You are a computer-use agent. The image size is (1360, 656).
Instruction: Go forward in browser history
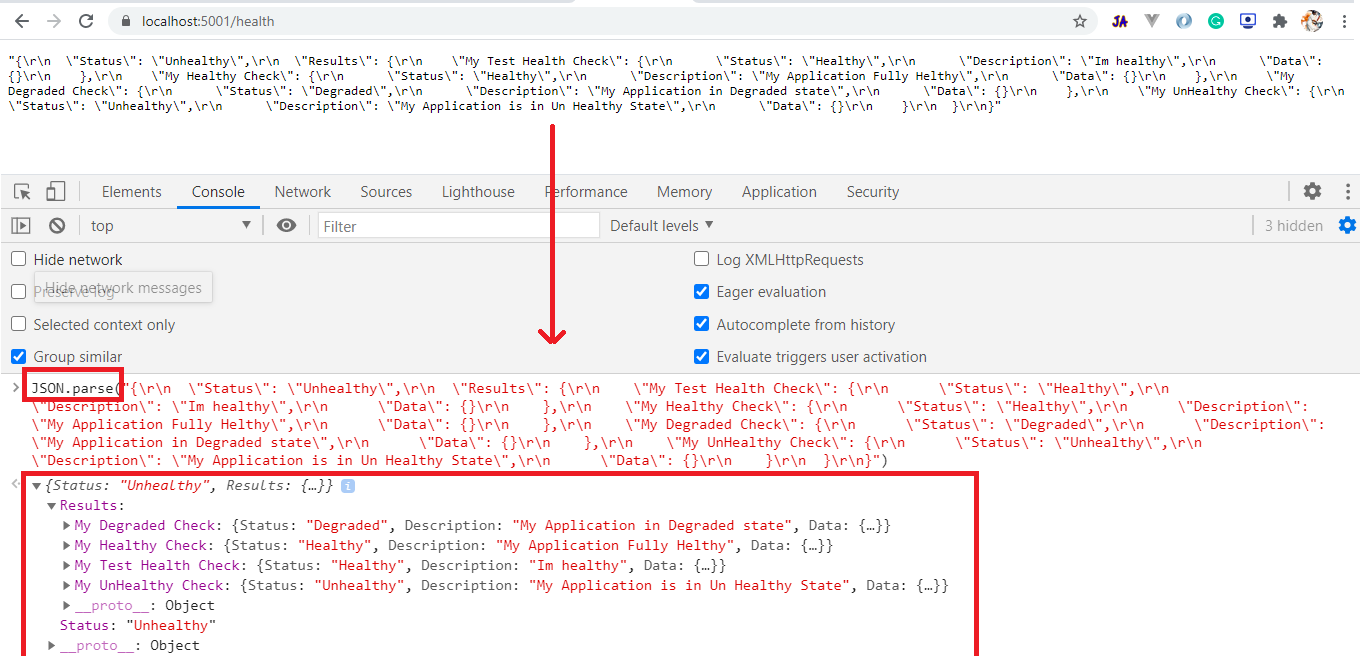(x=53, y=21)
